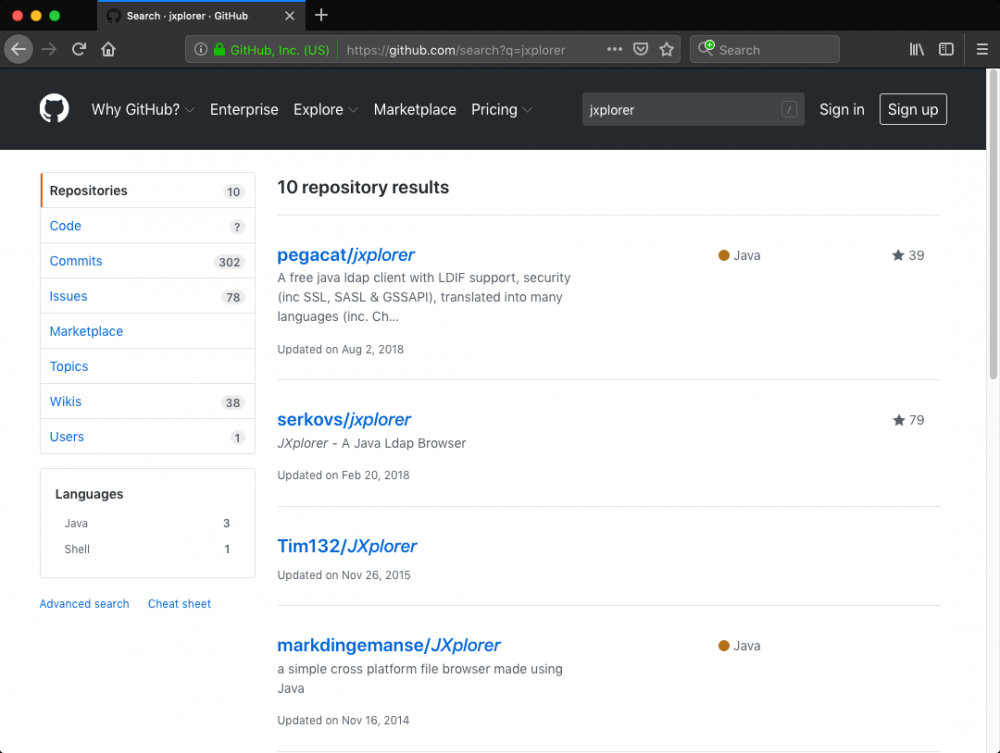Expand the Pricing dropdown menu
The width and height of the screenshot is (1000, 753).
coord(502,110)
